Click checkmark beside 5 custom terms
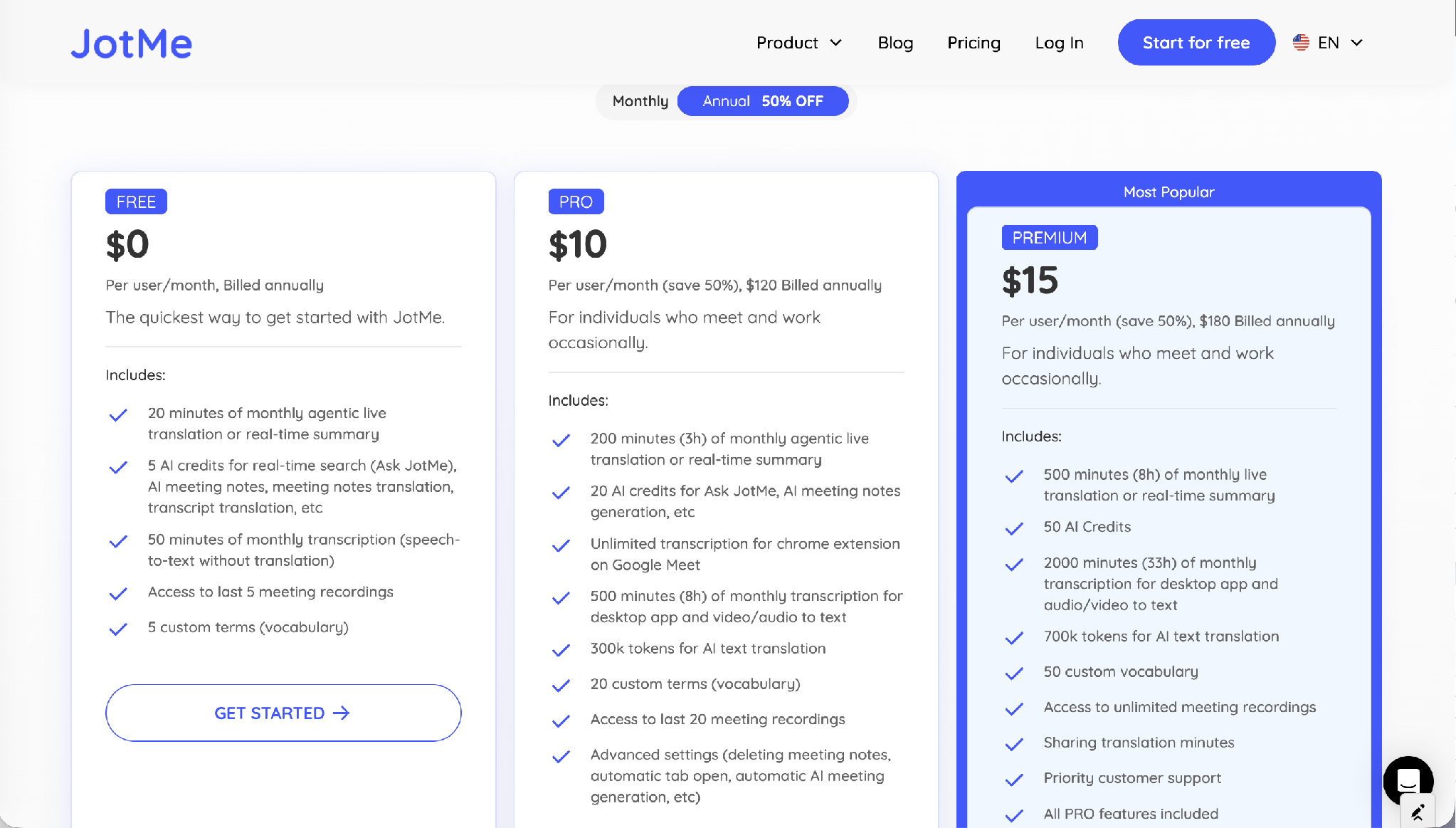The image size is (1456, 828). (x=118, y=629)
